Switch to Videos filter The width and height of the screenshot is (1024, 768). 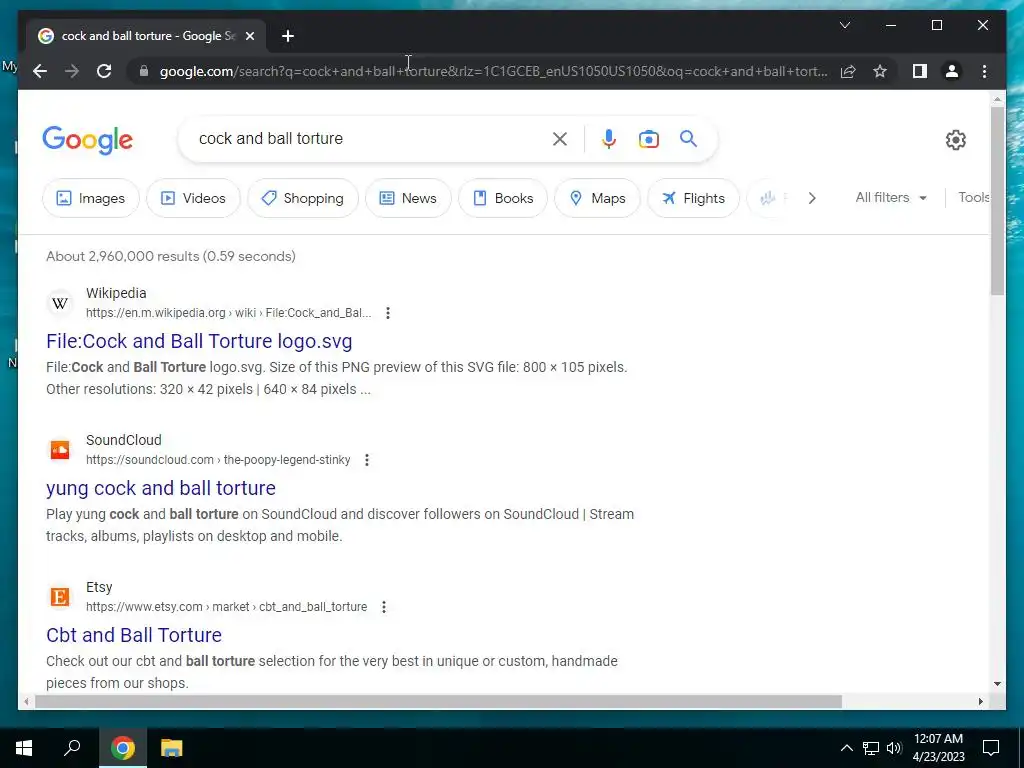point(193,198)
